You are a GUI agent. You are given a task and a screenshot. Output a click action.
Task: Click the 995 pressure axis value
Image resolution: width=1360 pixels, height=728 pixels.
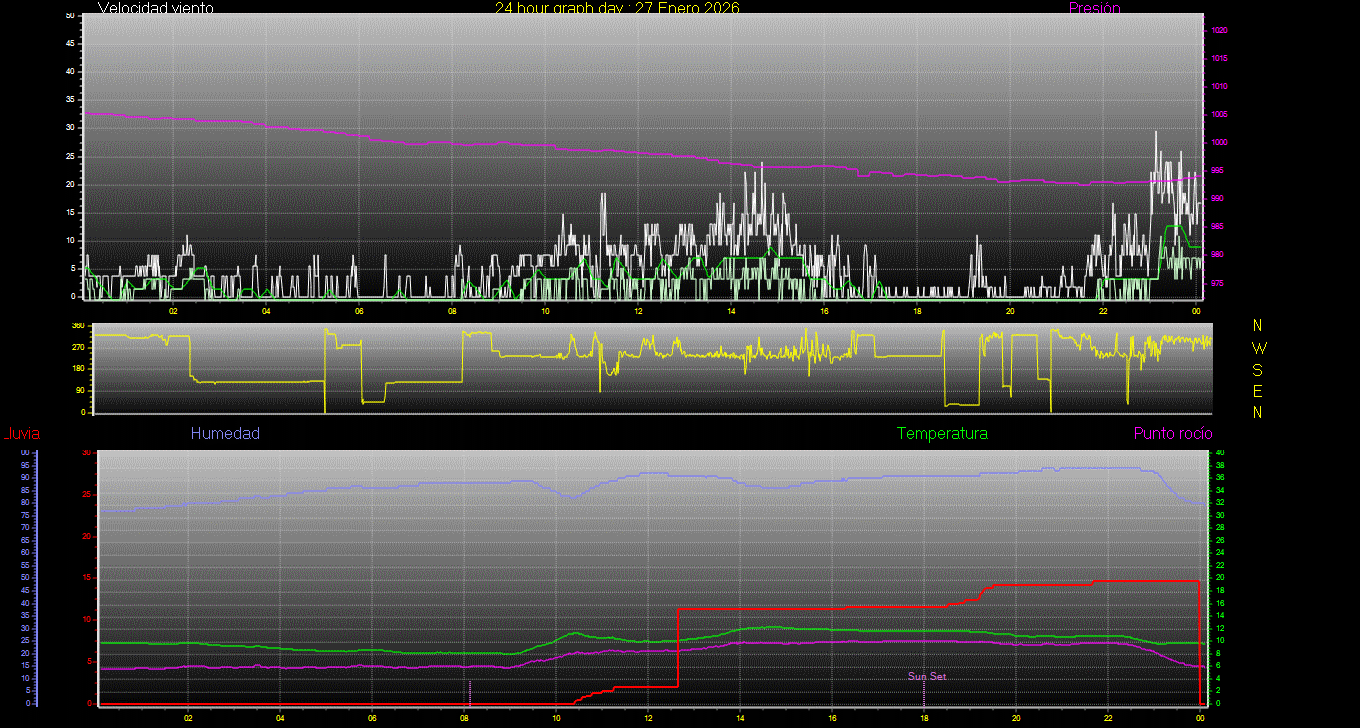click(x=1220, y=171)
